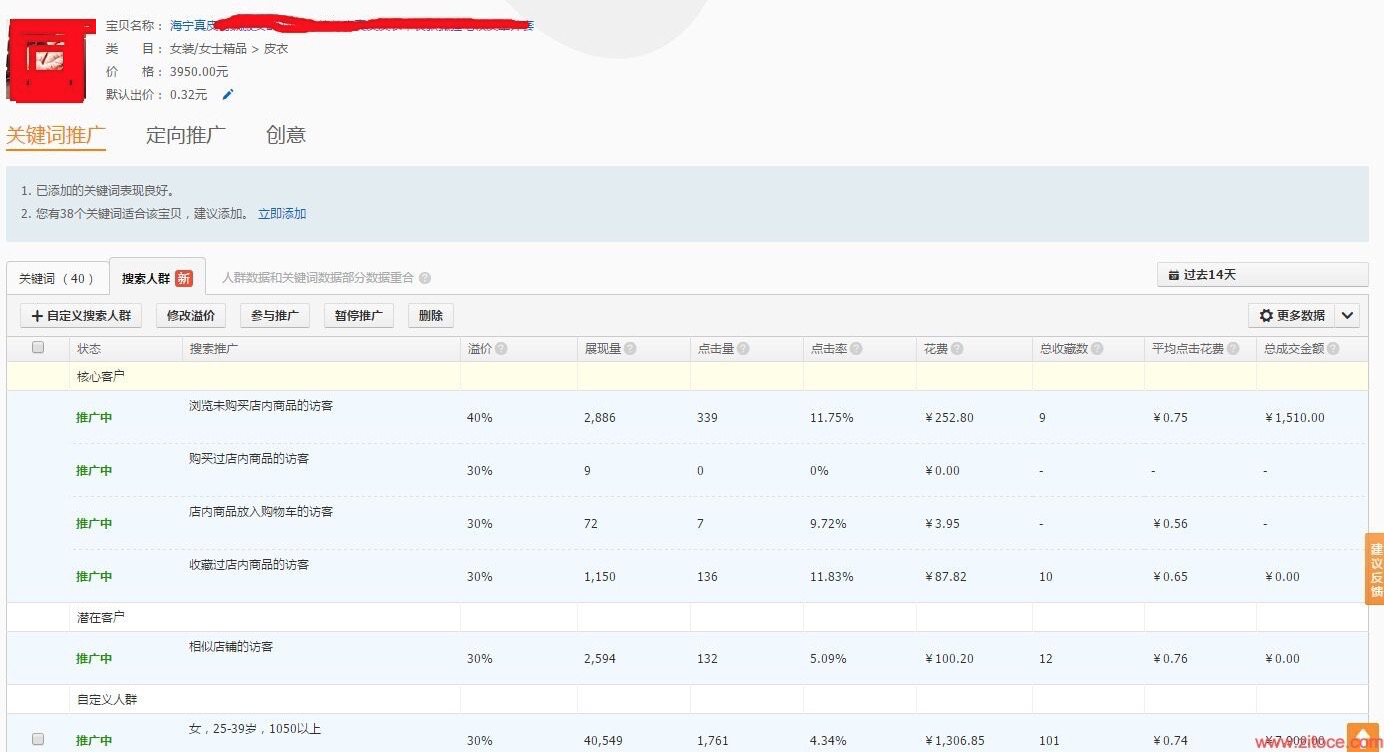Expand the arrow next to 更多数据
The width and height of the screenshot is (1384, 752).
point(1347,316)
